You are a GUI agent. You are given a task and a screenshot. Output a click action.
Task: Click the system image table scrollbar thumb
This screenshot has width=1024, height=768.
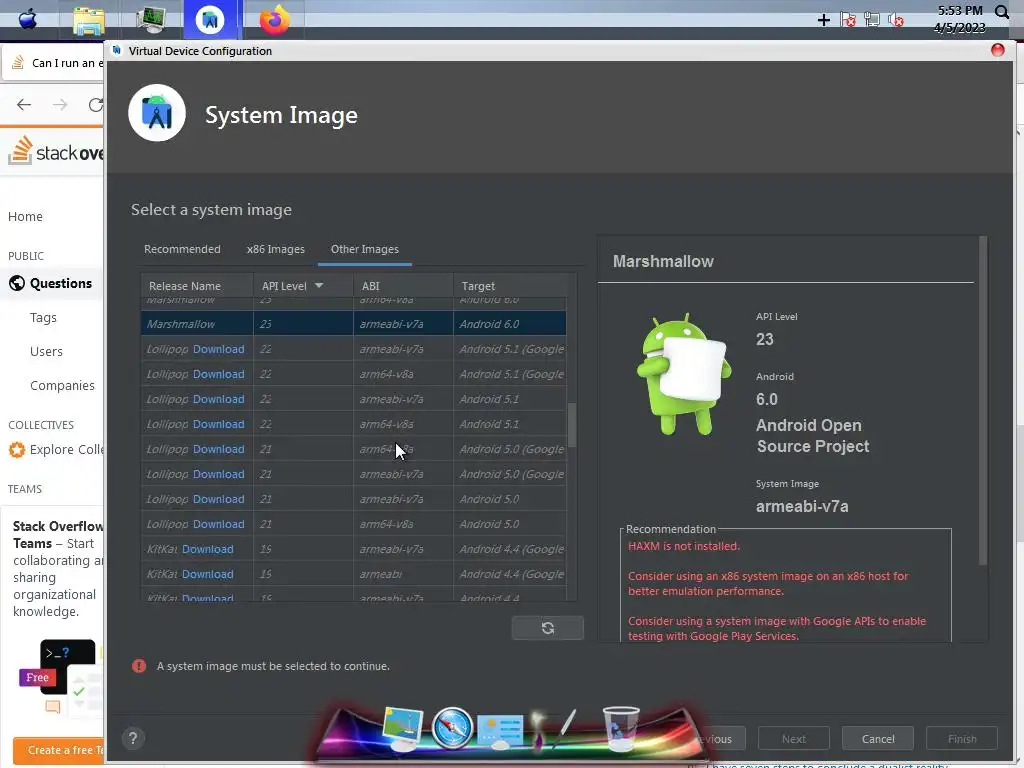[572, 424]
